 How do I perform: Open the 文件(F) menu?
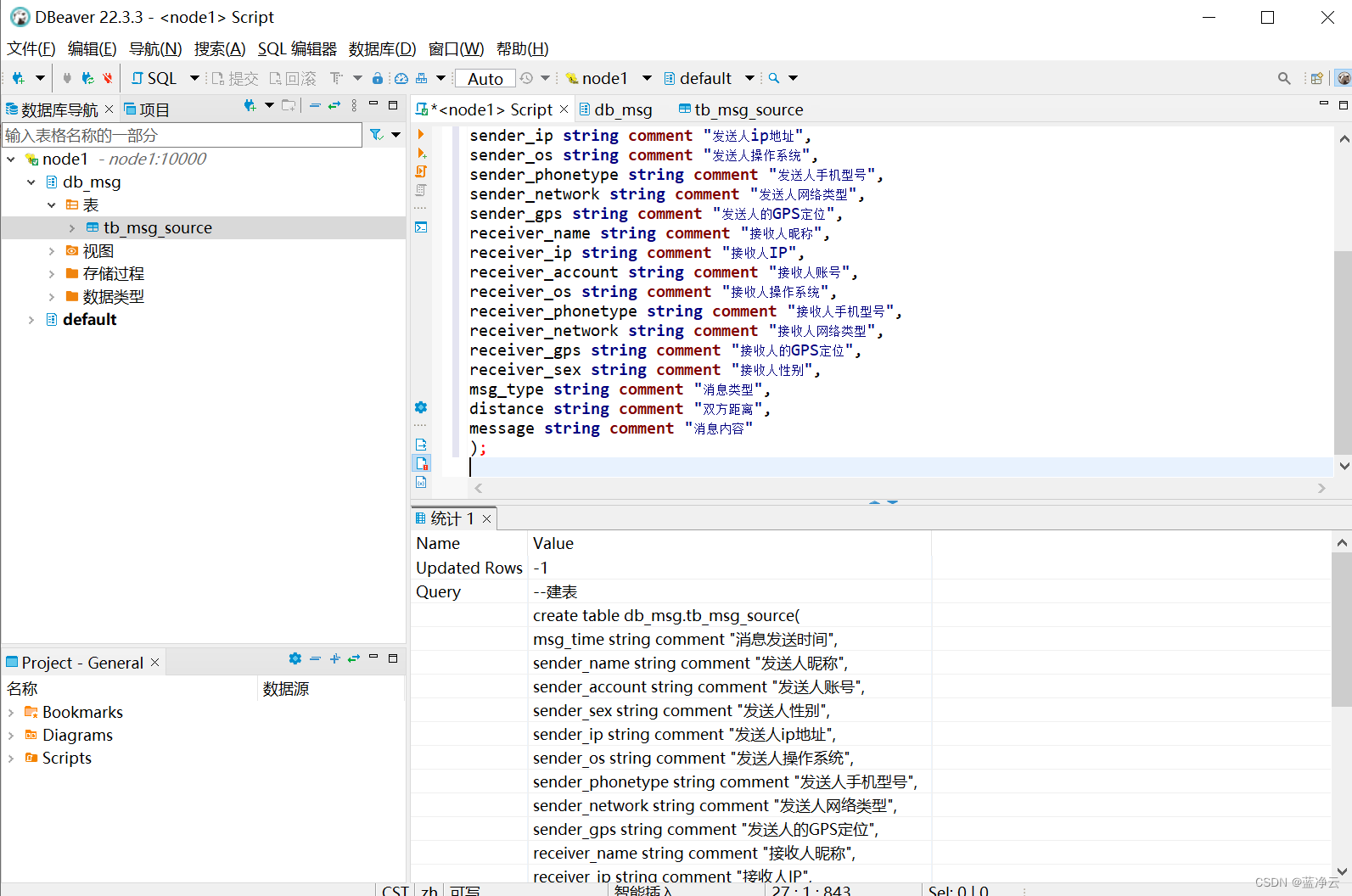(31, 49)
